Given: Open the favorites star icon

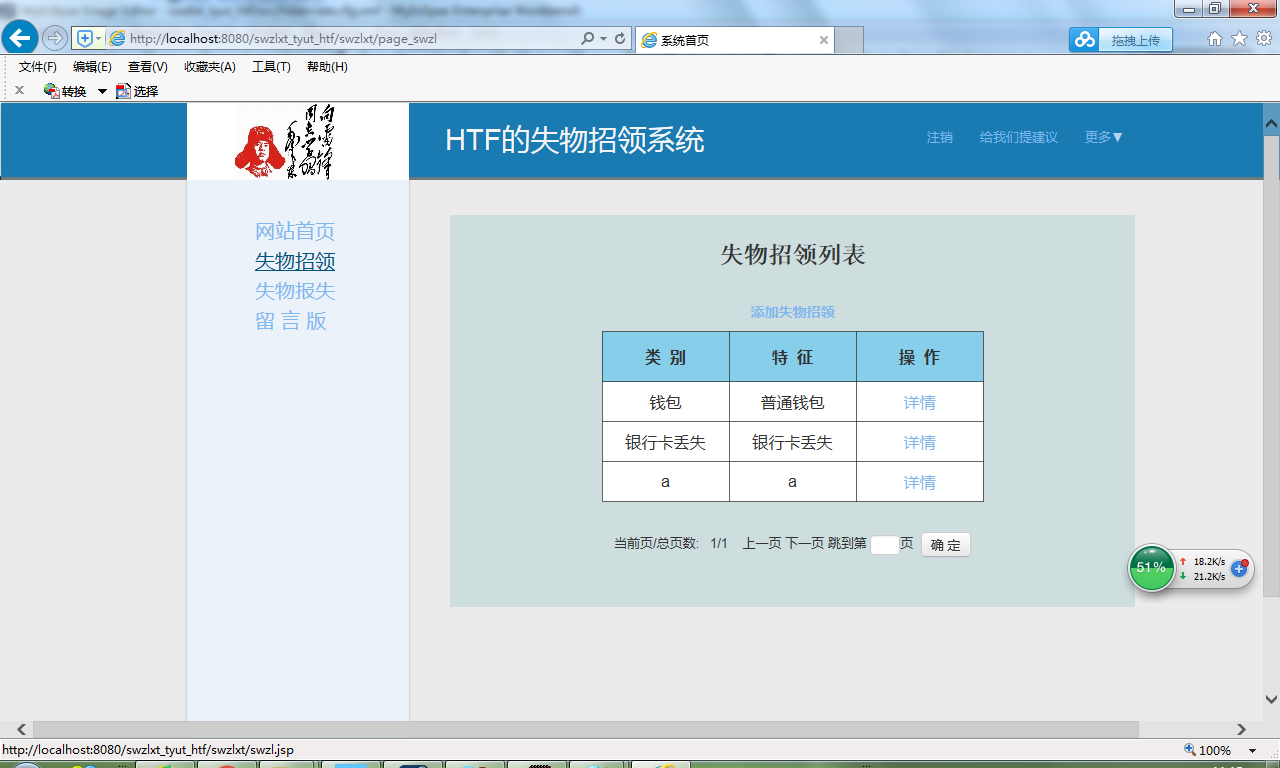Looking at the screenshot, I should coord(1239,39).
